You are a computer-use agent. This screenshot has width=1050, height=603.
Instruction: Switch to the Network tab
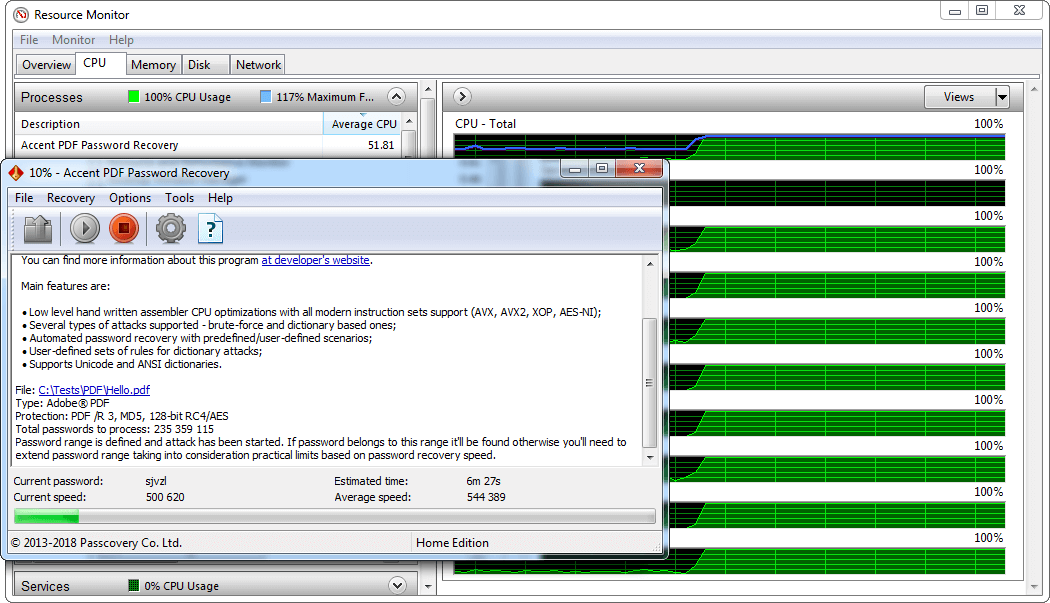point(258,65)
